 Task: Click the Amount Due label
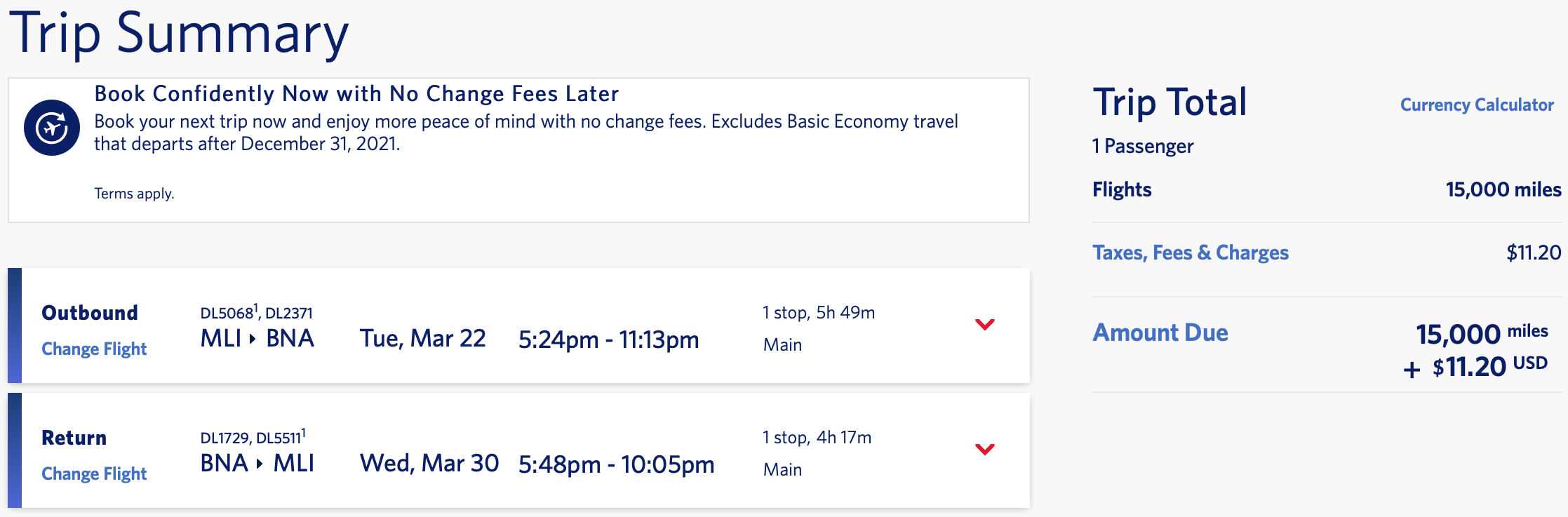[x=1160, y=333]
